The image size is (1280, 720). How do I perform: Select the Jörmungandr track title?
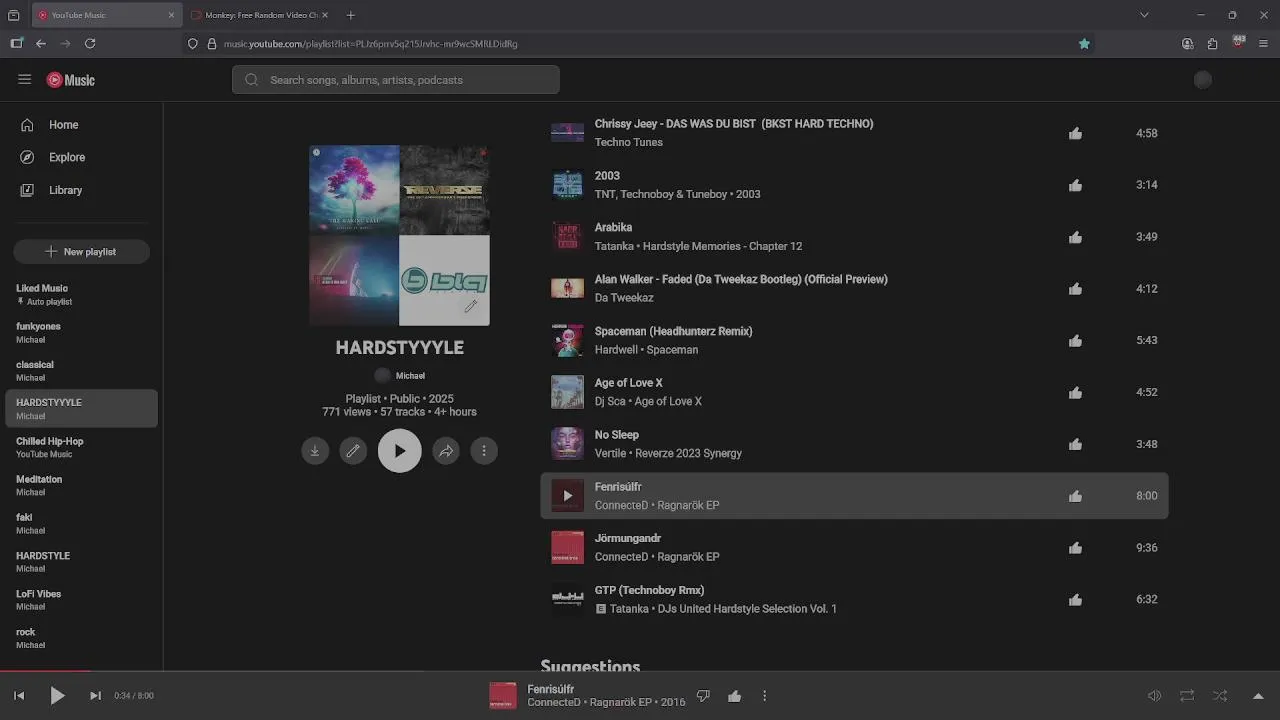click(628, 538)
